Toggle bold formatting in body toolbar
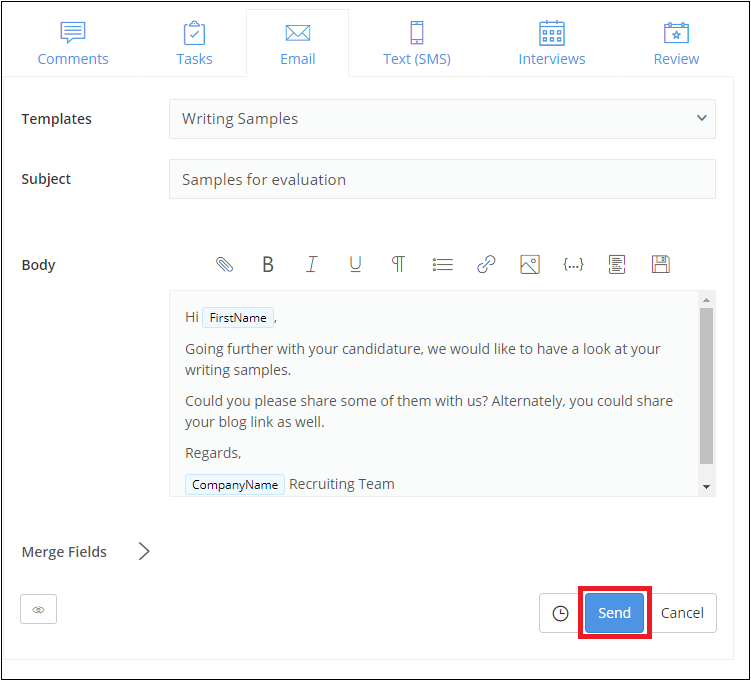This screenshot has height=681, width=751. (x=268, y=265)
